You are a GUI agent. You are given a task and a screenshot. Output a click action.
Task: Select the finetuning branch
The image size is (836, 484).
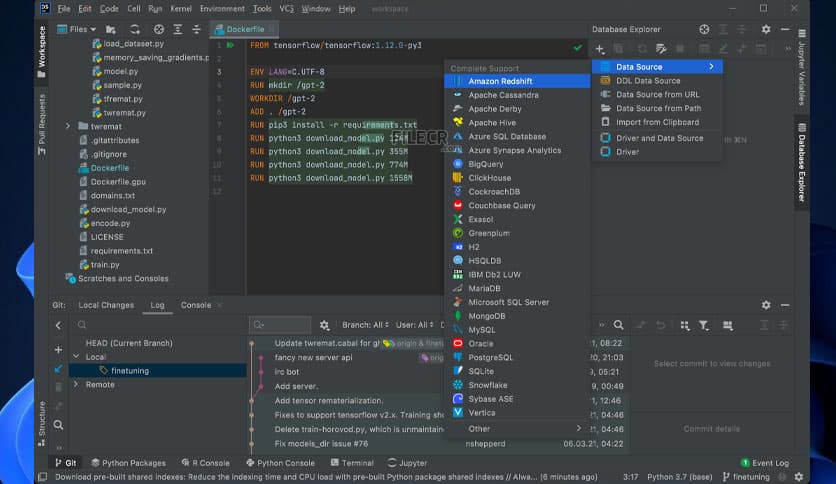point(157,370)
